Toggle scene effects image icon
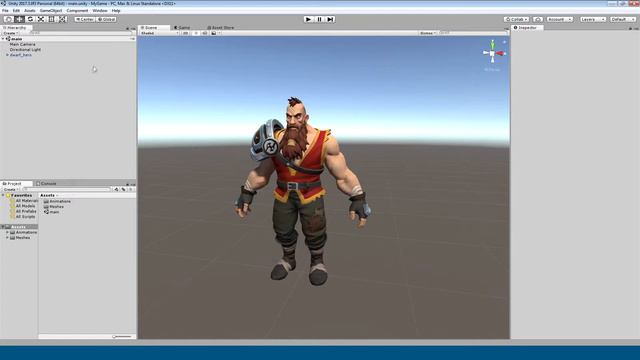640x360 pixels. (214, 33)
